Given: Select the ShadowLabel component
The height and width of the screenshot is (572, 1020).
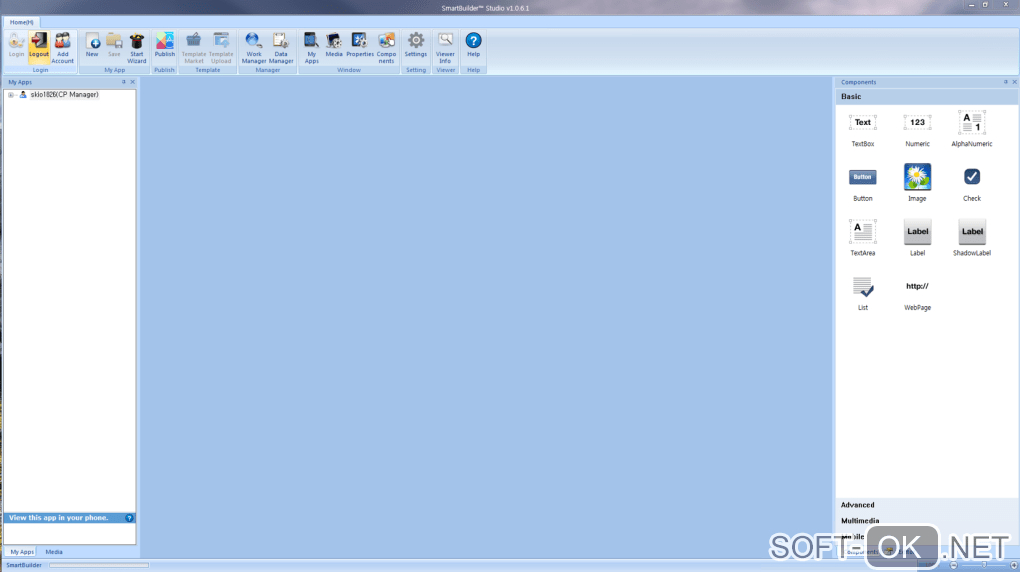Looking at the screenshot, I should [x=972, y=238].
